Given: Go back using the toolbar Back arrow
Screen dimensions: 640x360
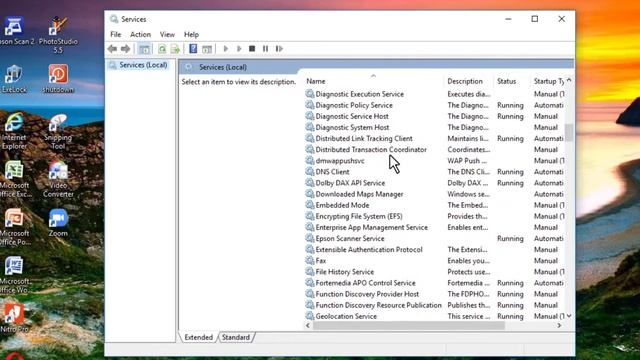Looking at the screenshot, I should (112, 49).
